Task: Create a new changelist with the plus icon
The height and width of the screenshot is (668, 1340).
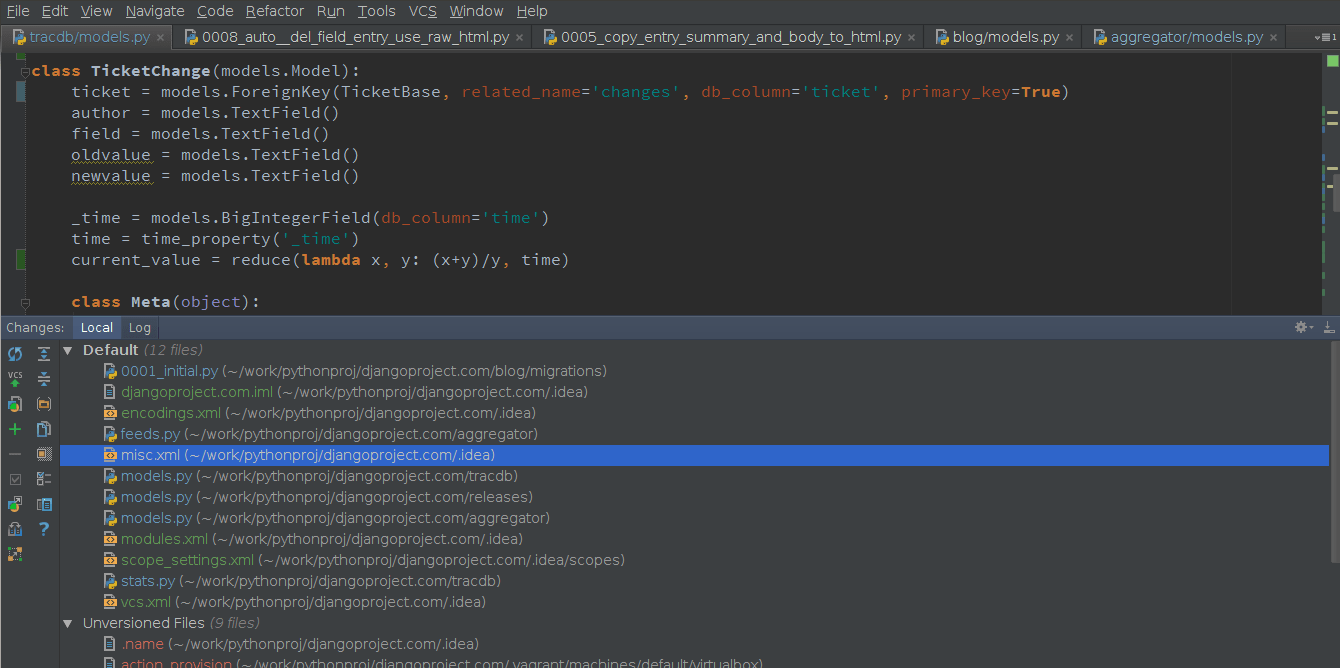Action: pos(14,428)
